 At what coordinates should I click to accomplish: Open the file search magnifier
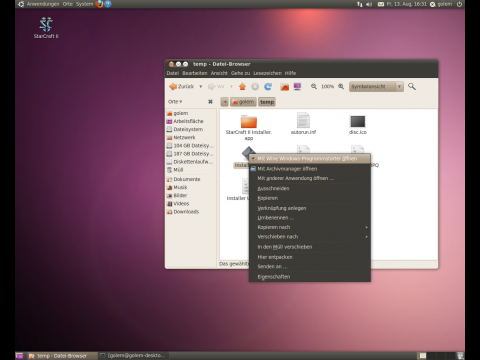click(x=412, y=87)
